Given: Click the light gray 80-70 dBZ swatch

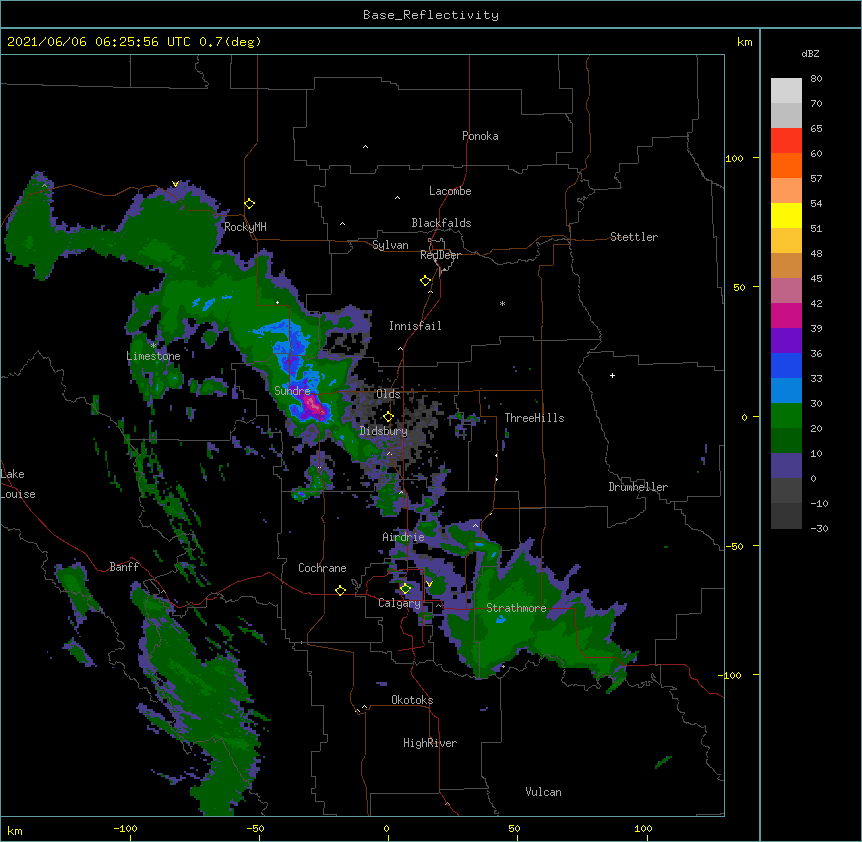Looking at the screenshot, I should coord(786,91).
